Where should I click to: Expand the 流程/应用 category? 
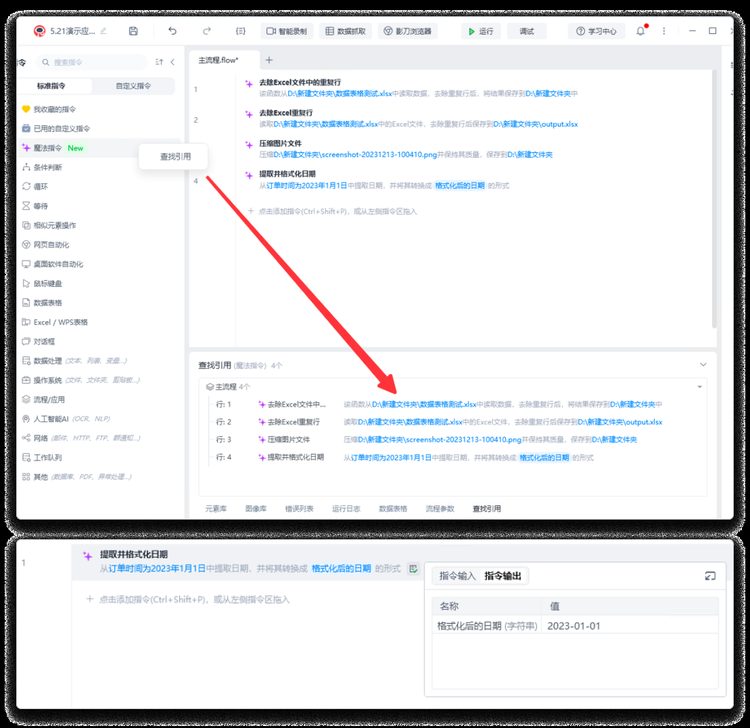pyautogui.click(x=43, y=399)
